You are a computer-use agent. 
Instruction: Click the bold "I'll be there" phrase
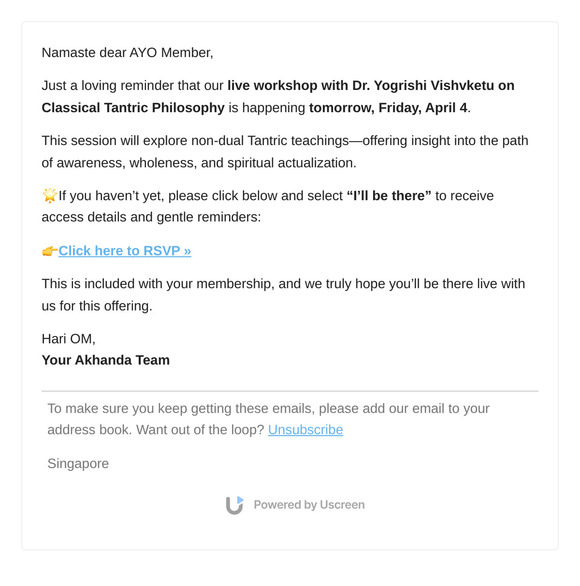(389, 195)
